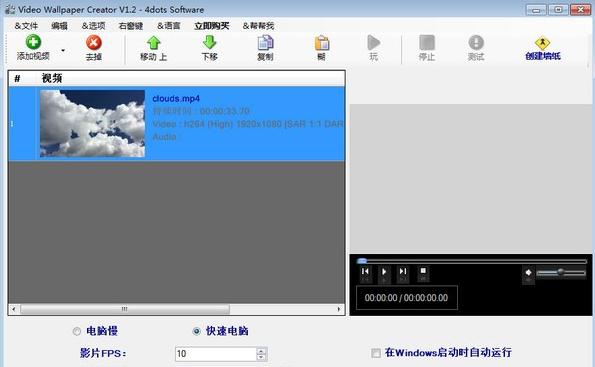Open the &选项 menu

tap(93, 26)
